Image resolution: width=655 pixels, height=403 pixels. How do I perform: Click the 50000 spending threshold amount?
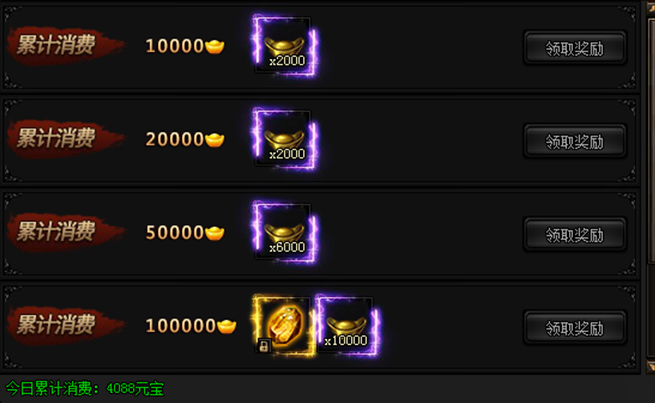(x=175, y=233)
